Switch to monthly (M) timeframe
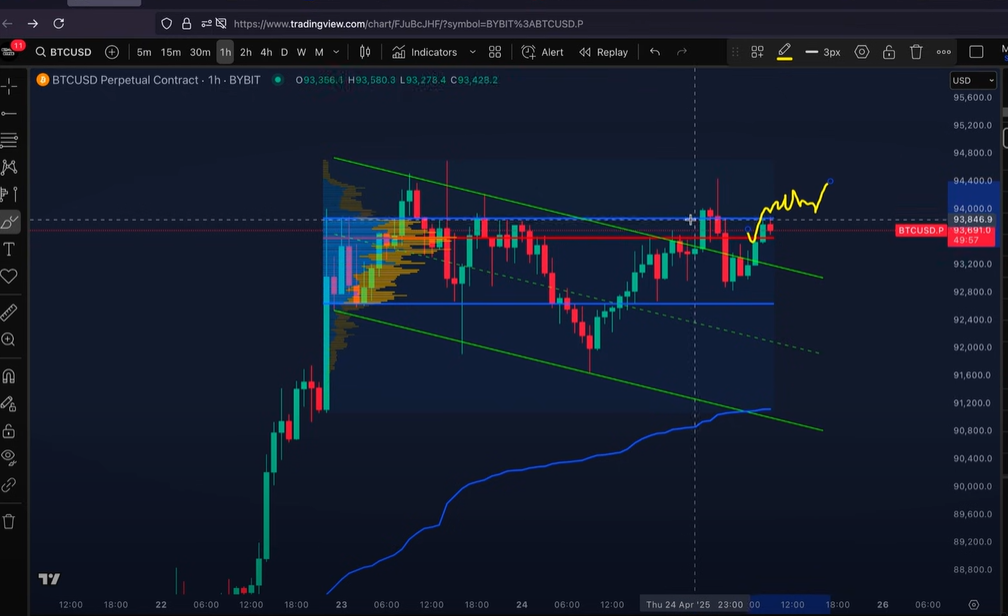1008x616 pixels. 319,52
